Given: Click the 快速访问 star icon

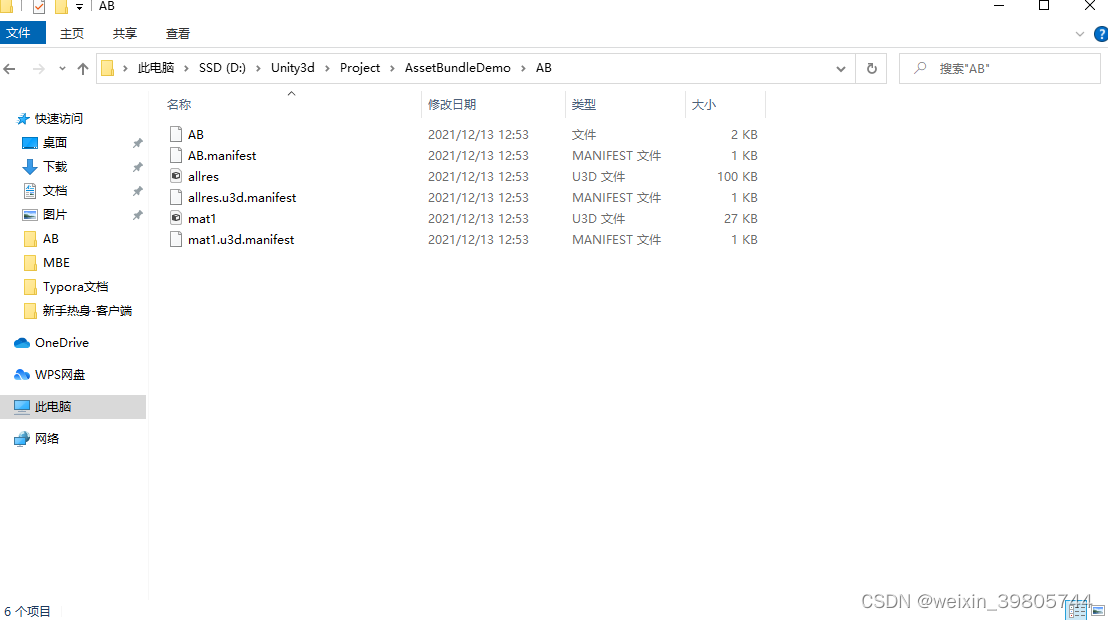Looking at the screenshot, I should click(23, 119).
